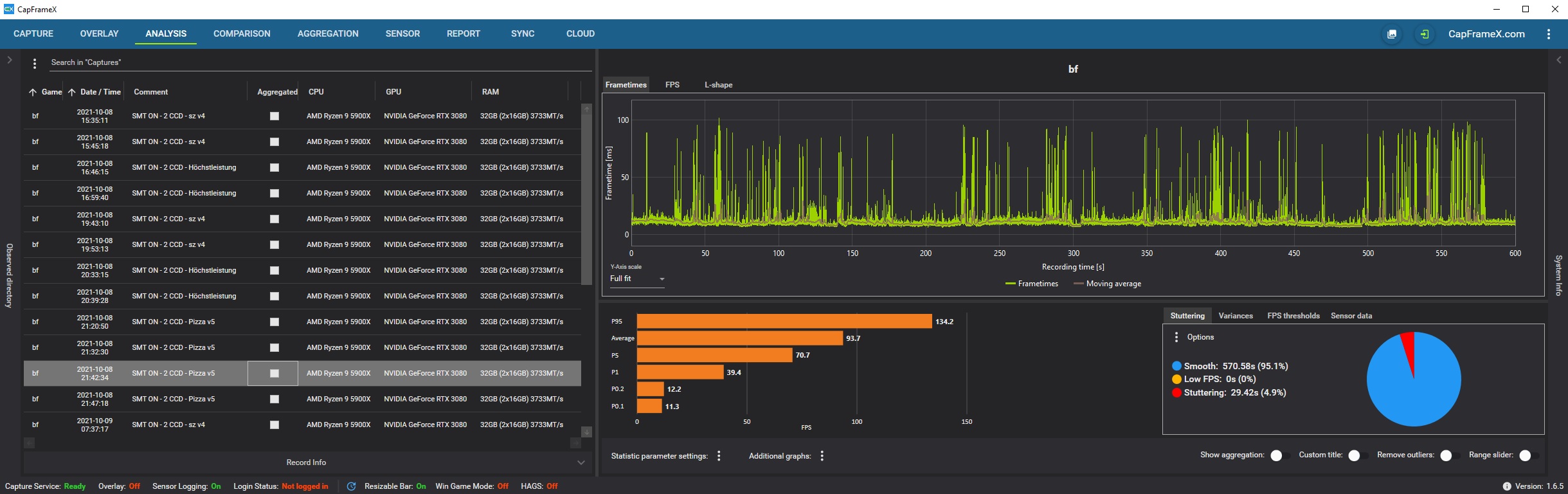Viewport: 1568px width, 494px height.
Task: Expand the System Info panel arrow
Action: (x=1558, y=60)
